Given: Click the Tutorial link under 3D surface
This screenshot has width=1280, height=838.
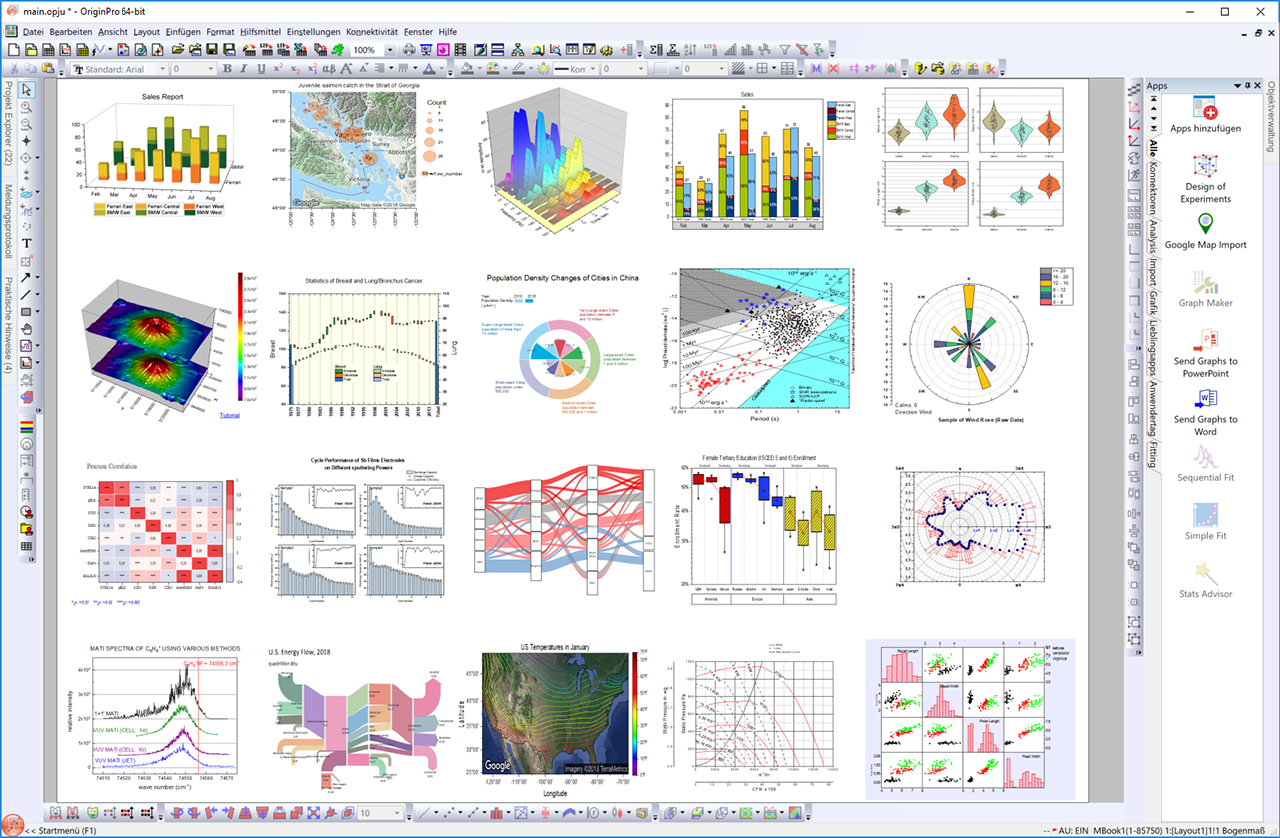Looking at the screenshot, I should click(x=231, y=413).
